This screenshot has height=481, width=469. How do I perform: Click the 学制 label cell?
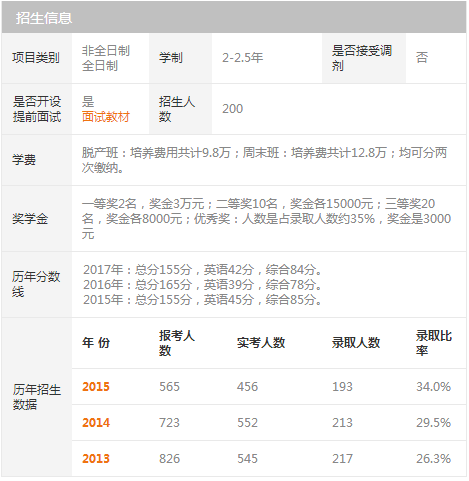click(x=180, y=58)
